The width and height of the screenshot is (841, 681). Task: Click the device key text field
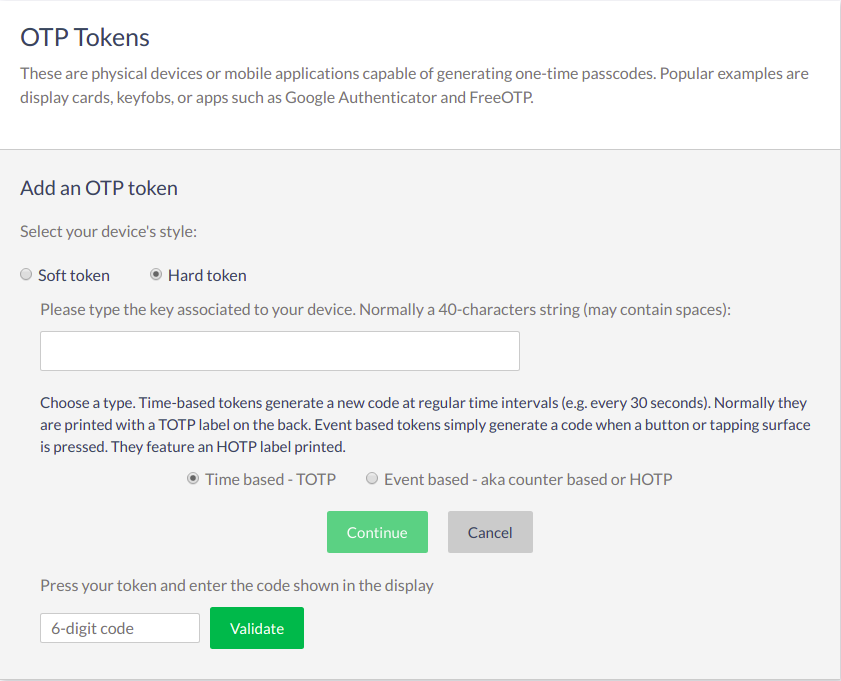[x=280, y=351]
